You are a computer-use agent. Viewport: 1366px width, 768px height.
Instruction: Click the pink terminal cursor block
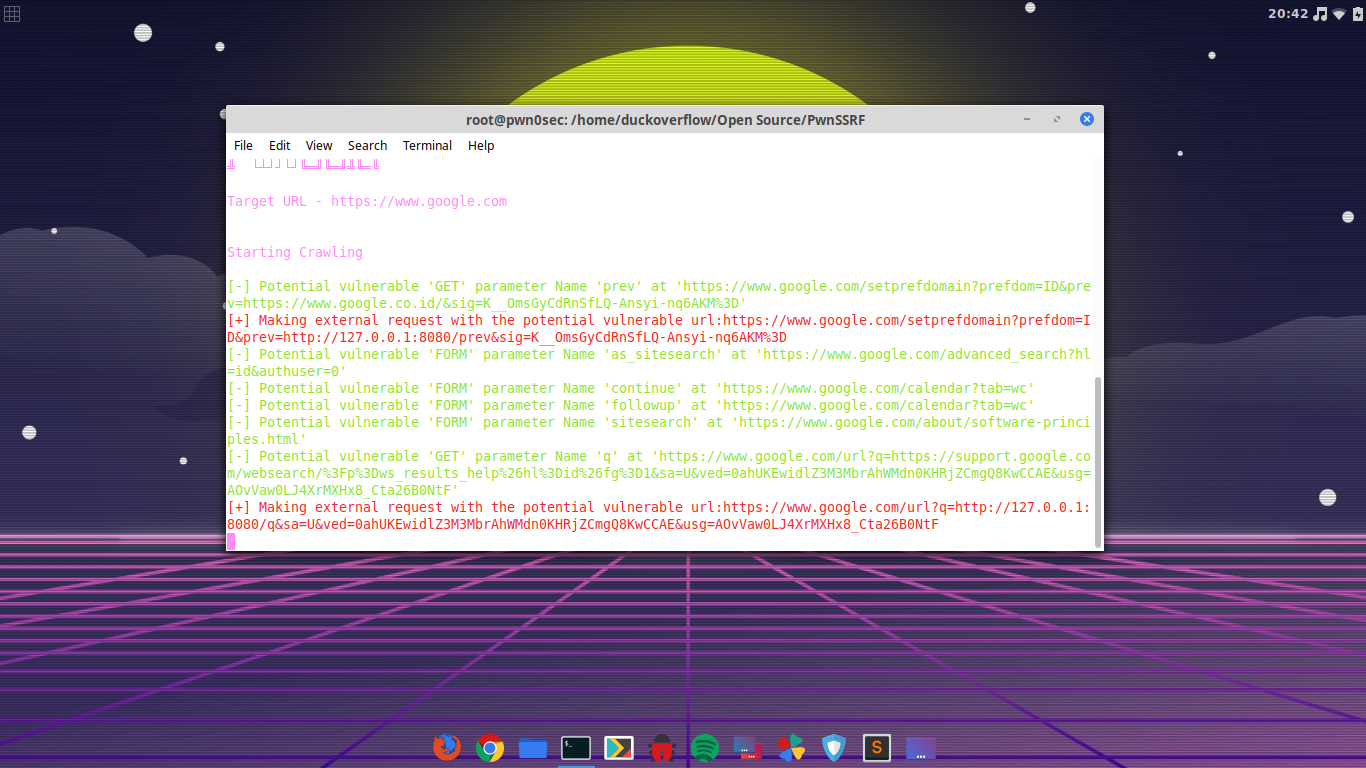click(231, 541)
